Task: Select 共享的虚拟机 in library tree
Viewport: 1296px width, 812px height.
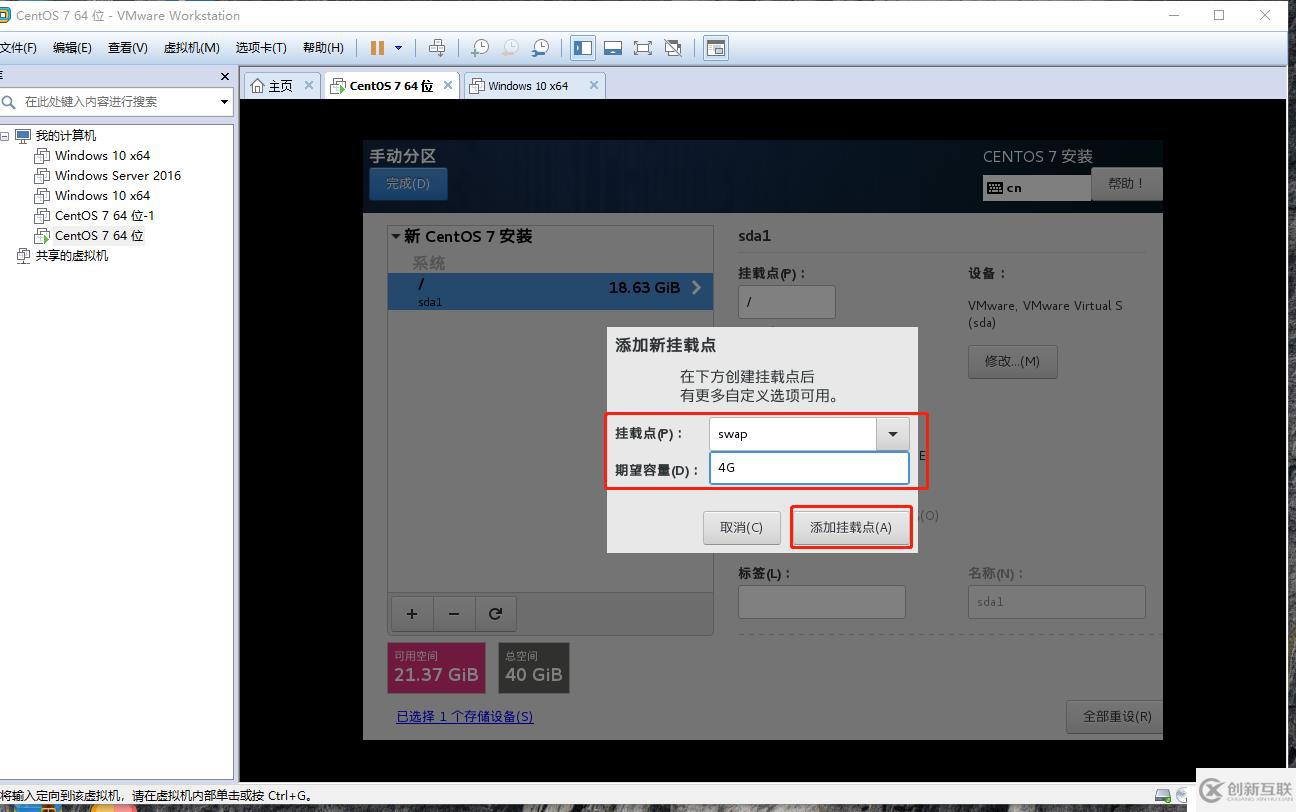Action: coord(72,256)
